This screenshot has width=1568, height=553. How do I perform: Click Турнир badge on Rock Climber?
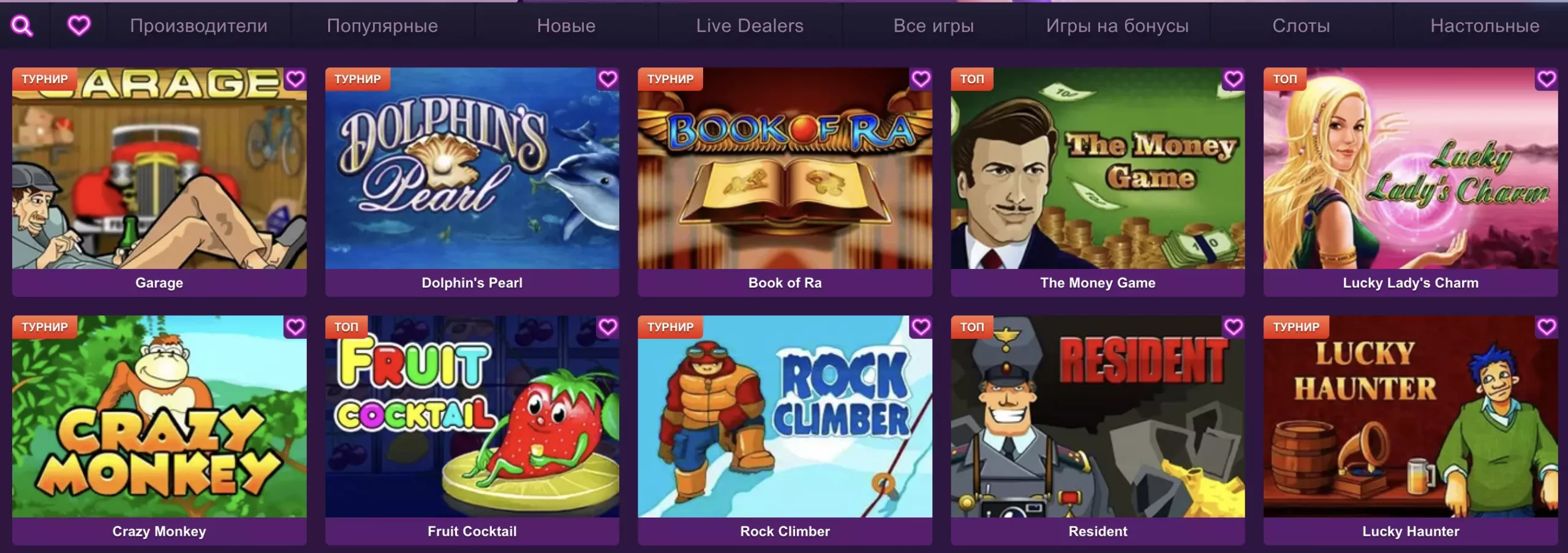point(670,327)
